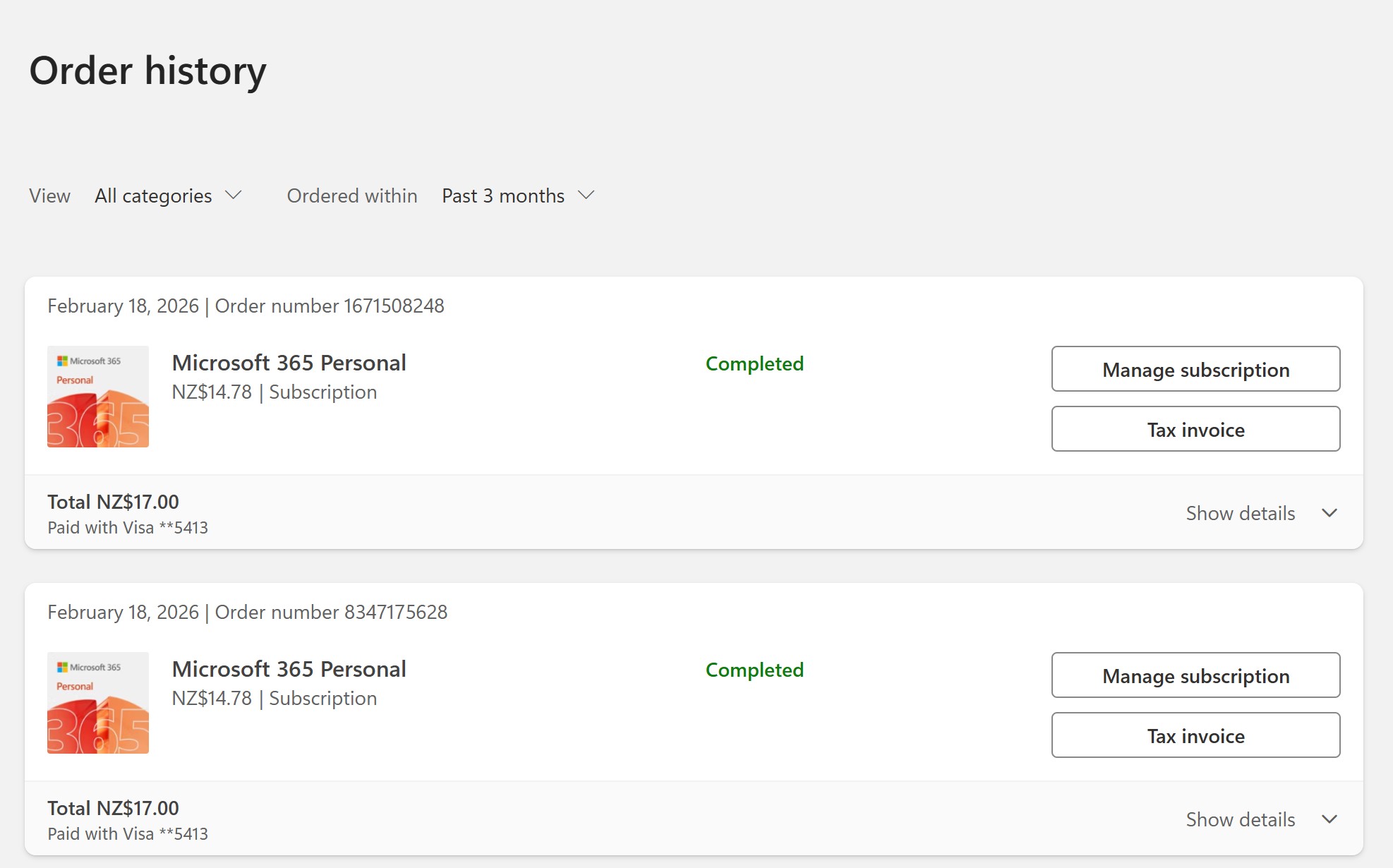Open the Tax invoice for order 8347175628

(x=1195, y=735)
